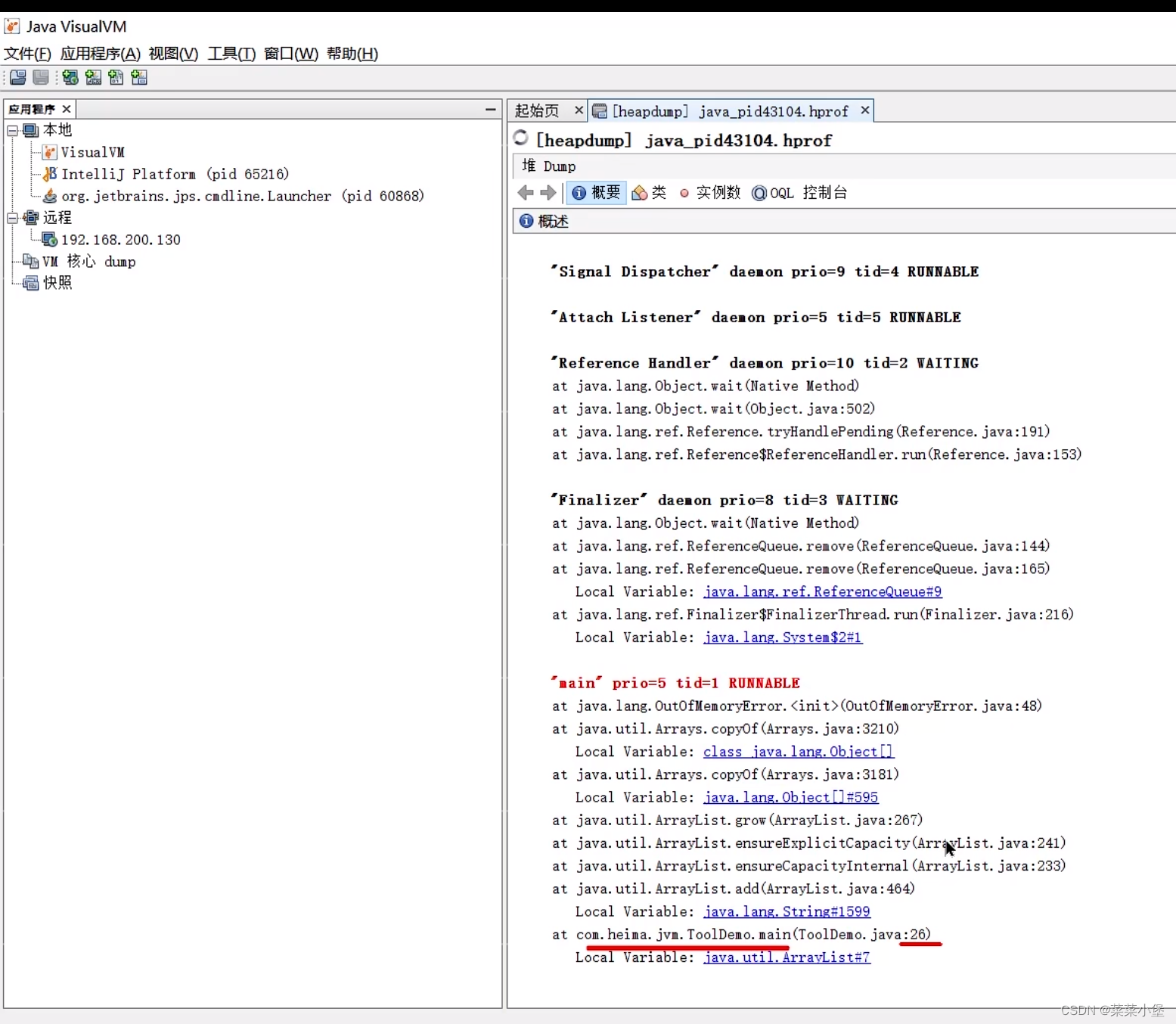Select the 快照 snapshots node
The height and width of the screenshot is (1024, 1176).
click(48, 283)
